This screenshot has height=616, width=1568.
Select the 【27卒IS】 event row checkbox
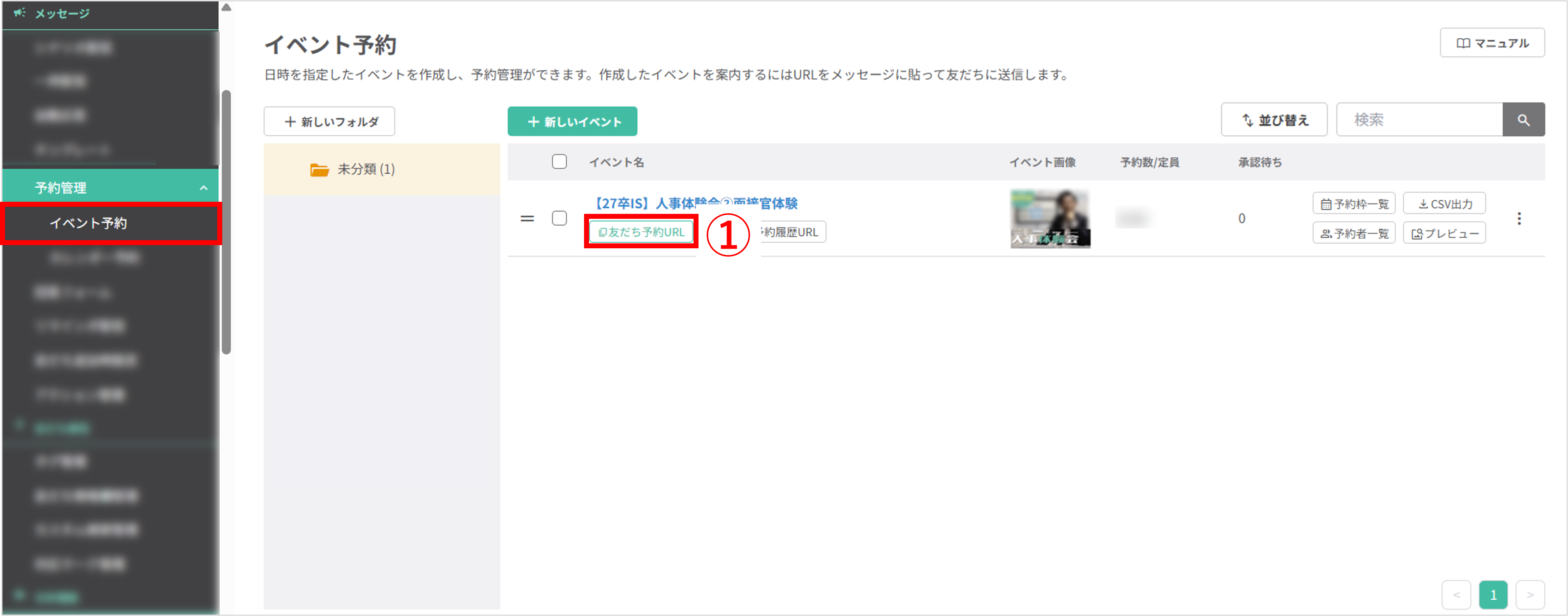coord(560,218)
